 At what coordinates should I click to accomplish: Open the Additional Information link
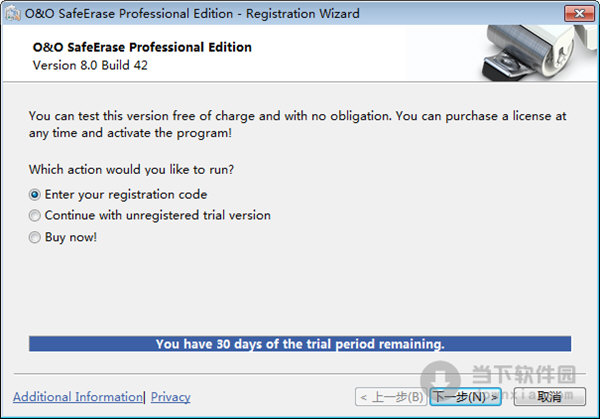click(78, 397)
